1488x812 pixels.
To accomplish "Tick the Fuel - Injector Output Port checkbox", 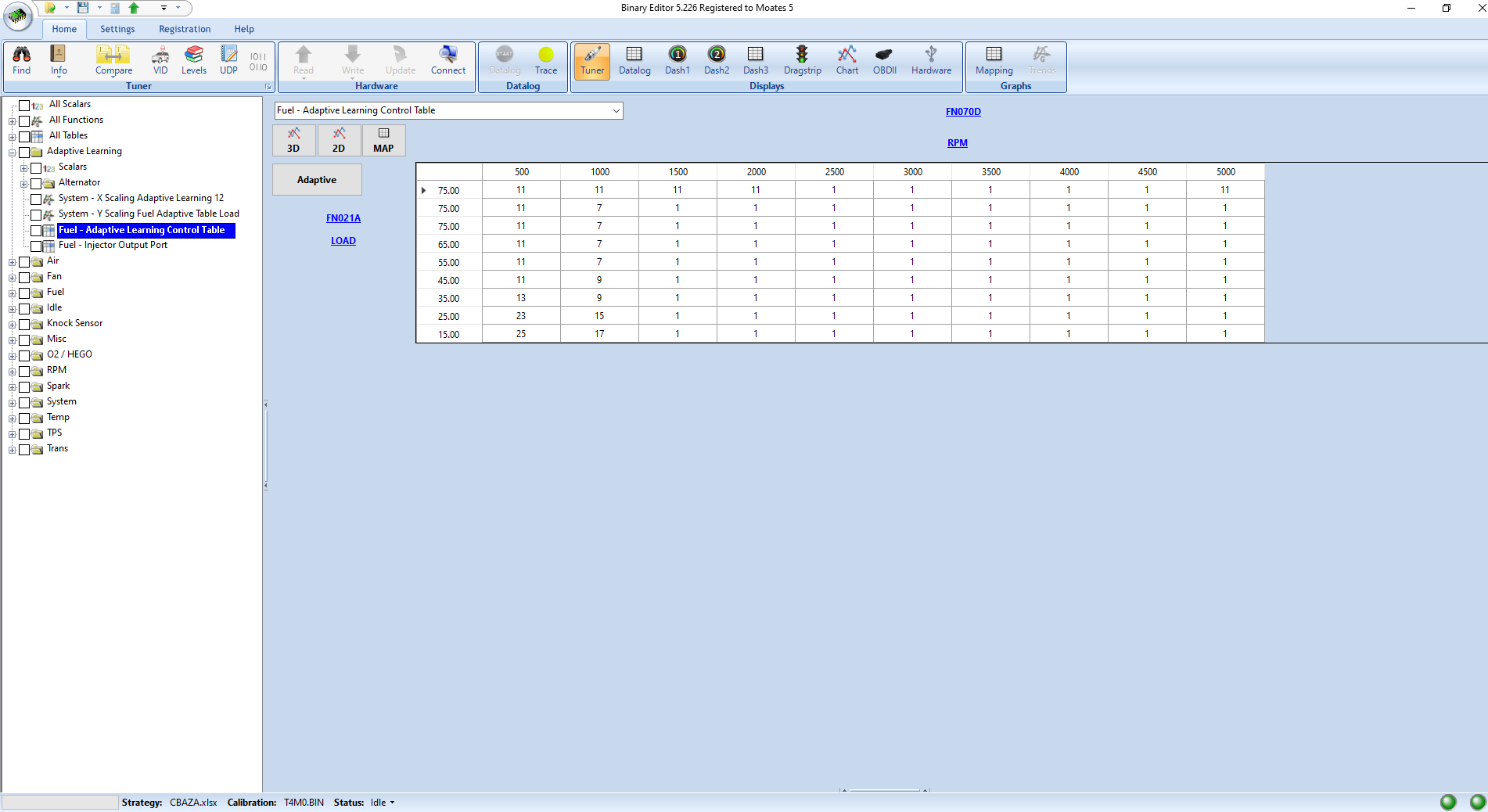I will point(36,246).
